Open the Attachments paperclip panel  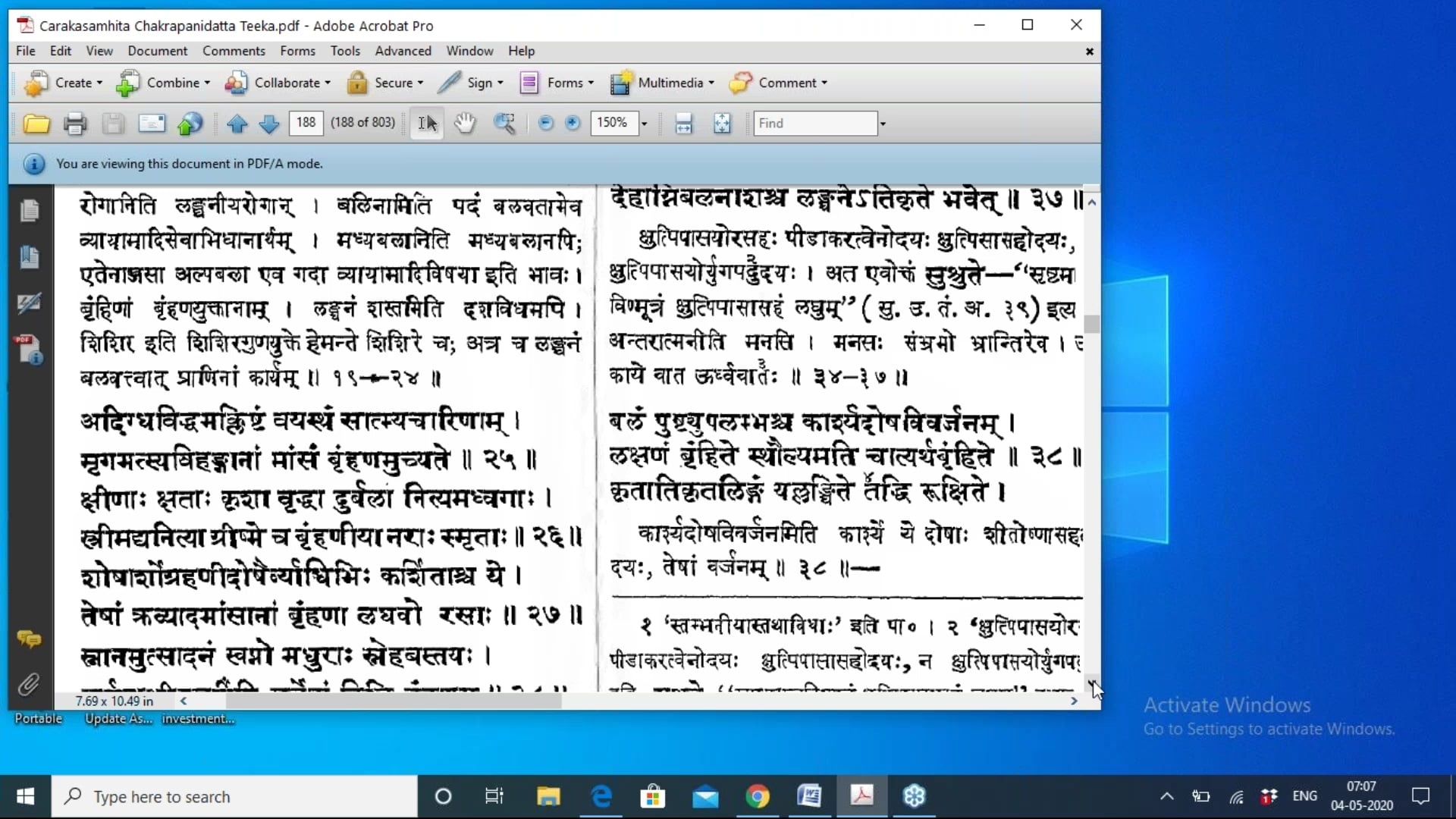pos(29,684)
